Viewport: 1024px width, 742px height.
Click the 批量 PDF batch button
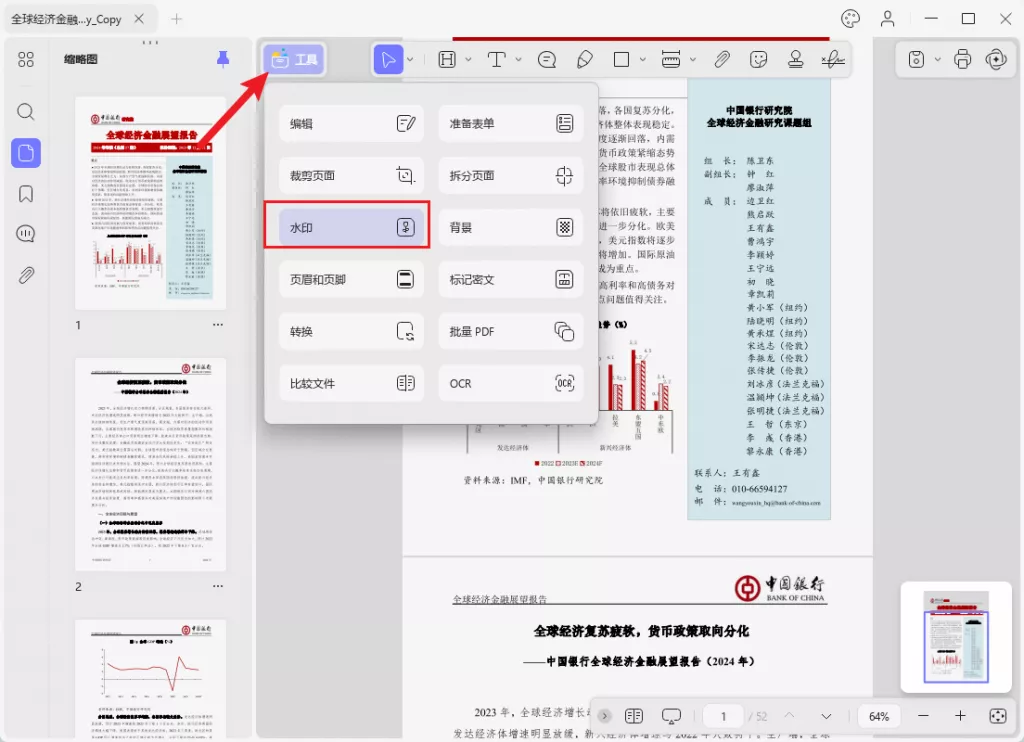(510, 332)
